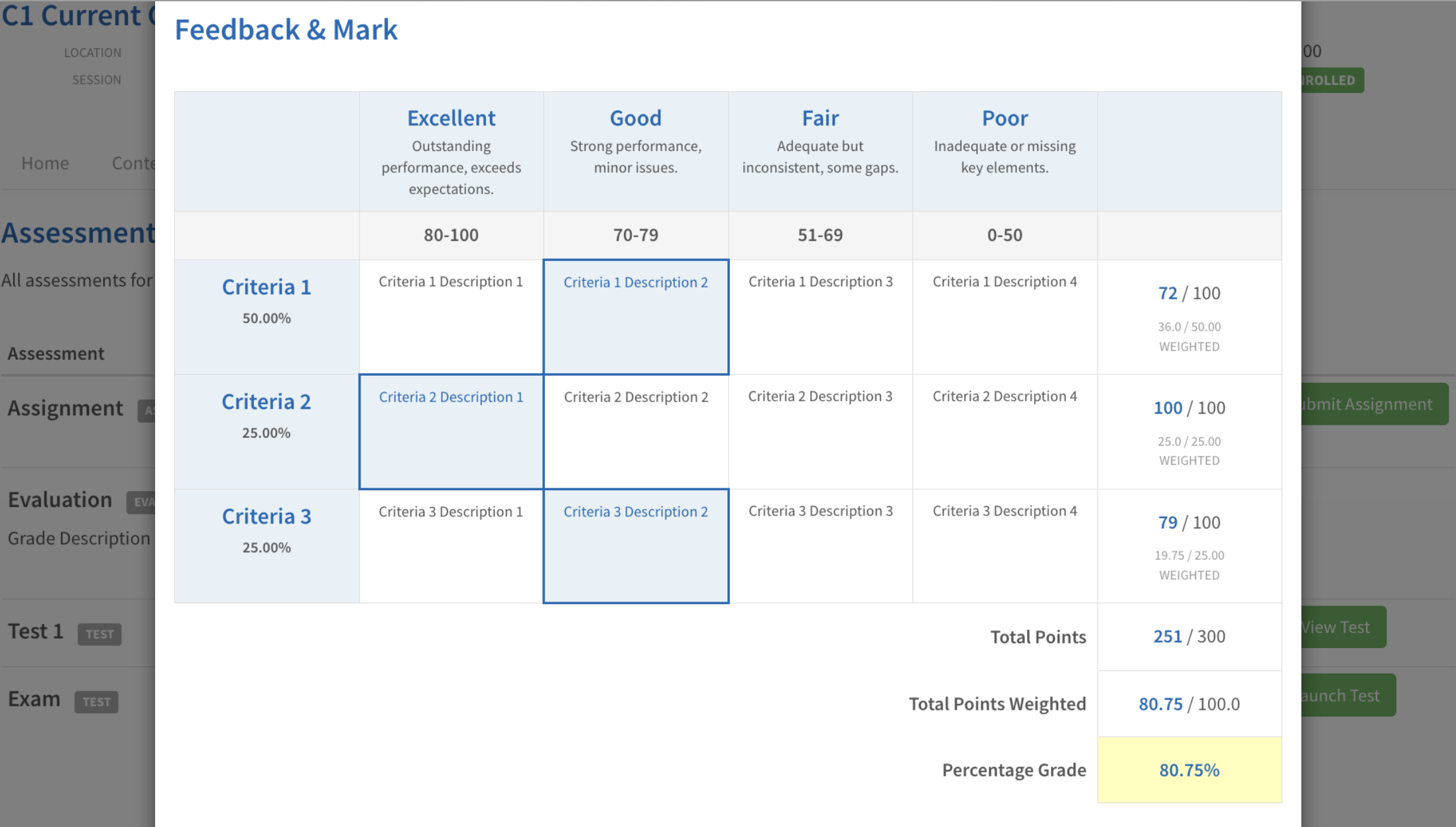Click the Poor column header
This screenshot has width=1456, height=827.
(x=1004, y=119)
